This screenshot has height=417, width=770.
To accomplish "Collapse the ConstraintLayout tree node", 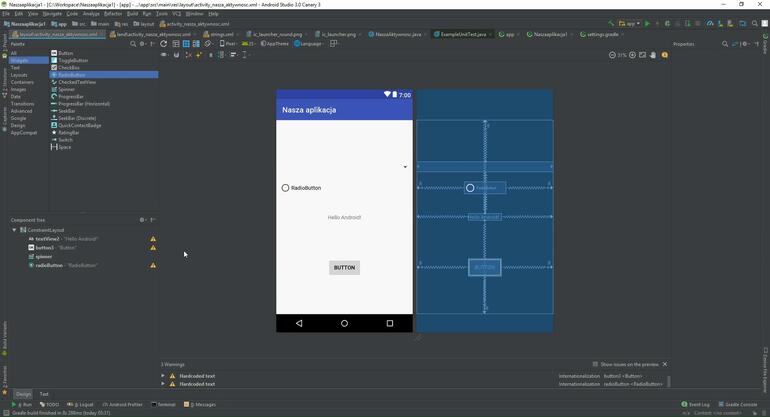I will tap(14, 230).
